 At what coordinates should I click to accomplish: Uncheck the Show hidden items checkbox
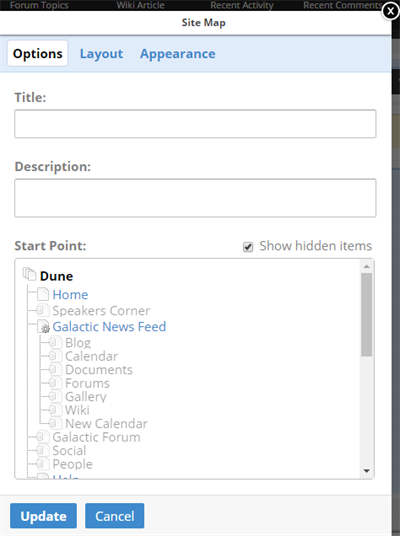click(x=248, y=246)
